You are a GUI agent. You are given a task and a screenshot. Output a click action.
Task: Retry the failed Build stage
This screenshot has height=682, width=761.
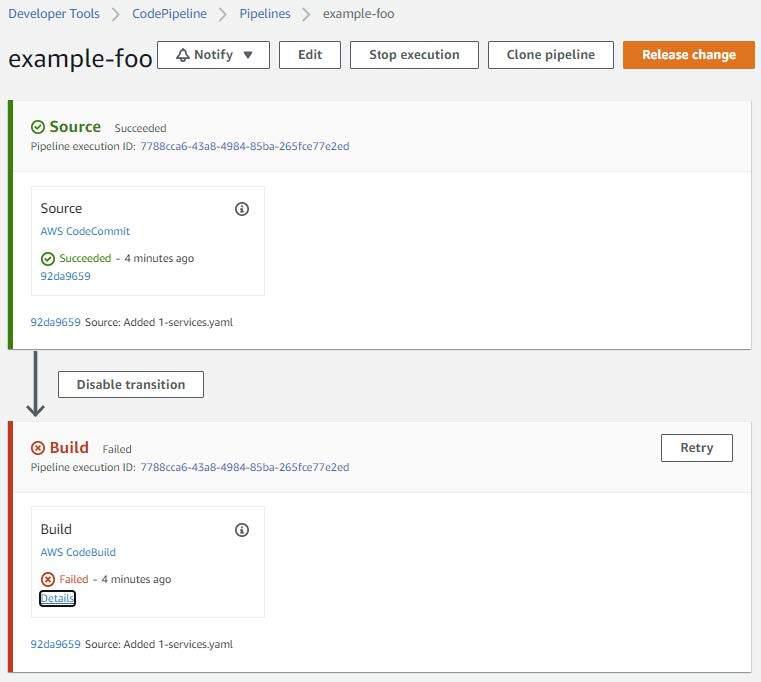click(696, 448)
